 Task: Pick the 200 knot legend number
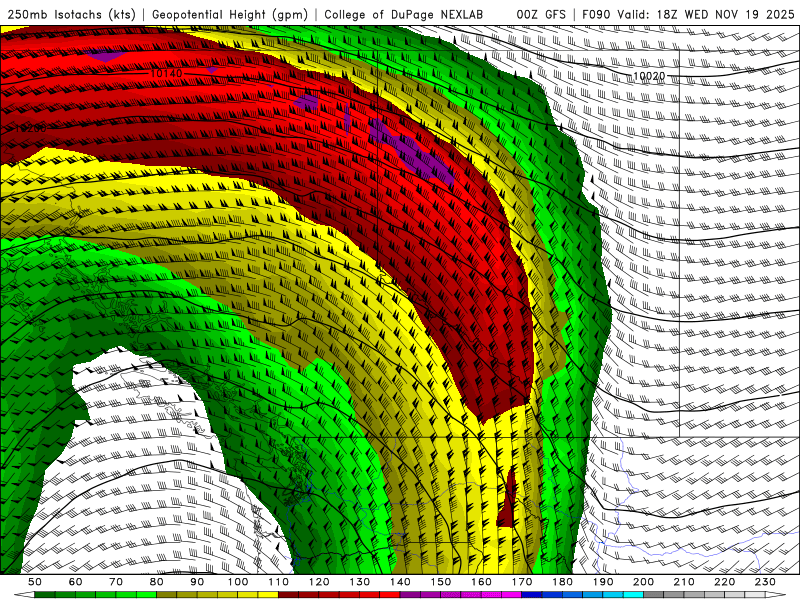point(643,582)
